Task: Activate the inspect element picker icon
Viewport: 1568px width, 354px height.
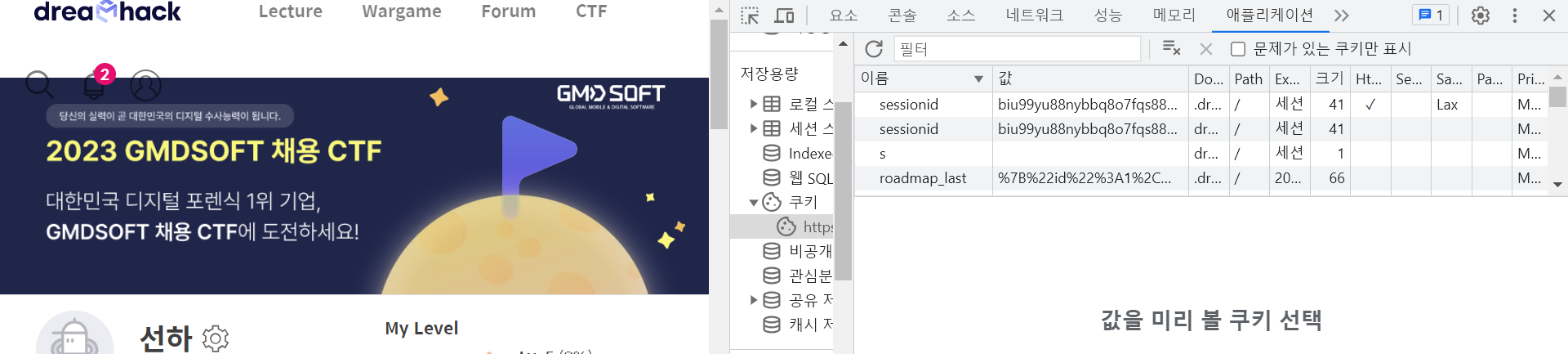Action: [x=750, y=16]
